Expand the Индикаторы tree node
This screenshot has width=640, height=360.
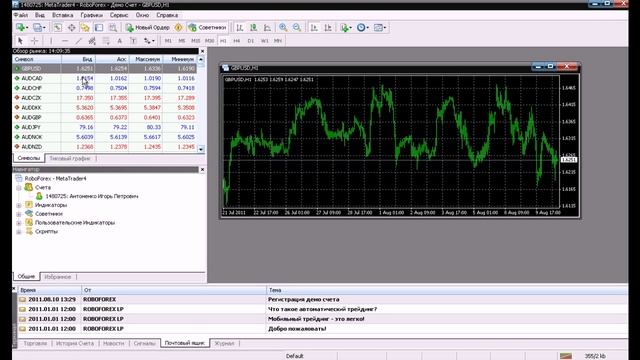point(19,205)
